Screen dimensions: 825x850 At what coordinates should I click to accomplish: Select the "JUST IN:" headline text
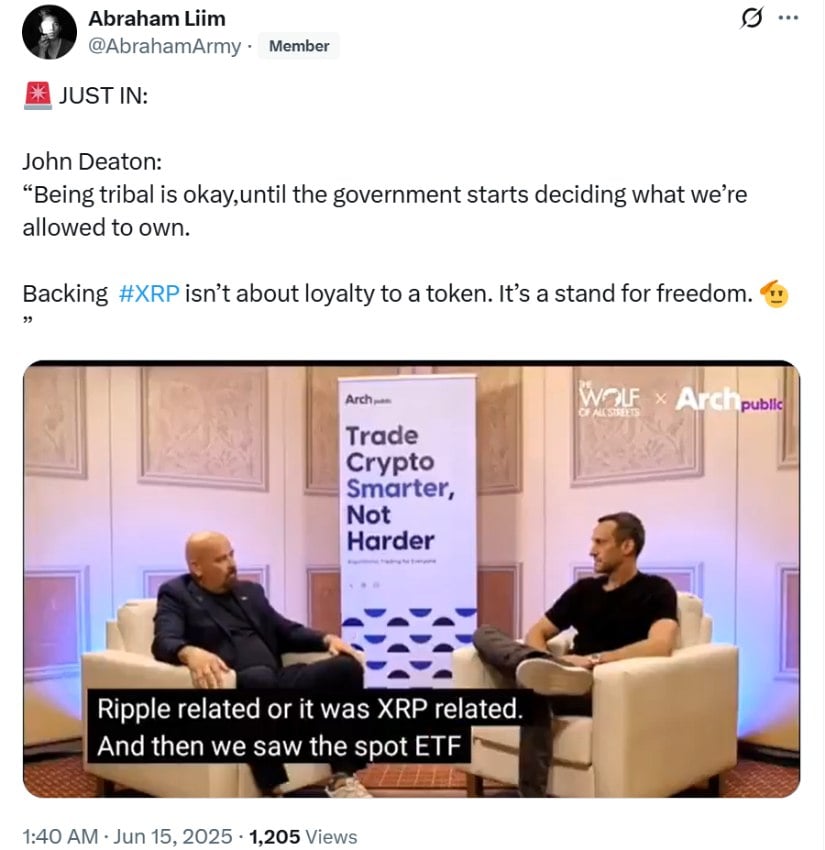(x=104, y=96)
